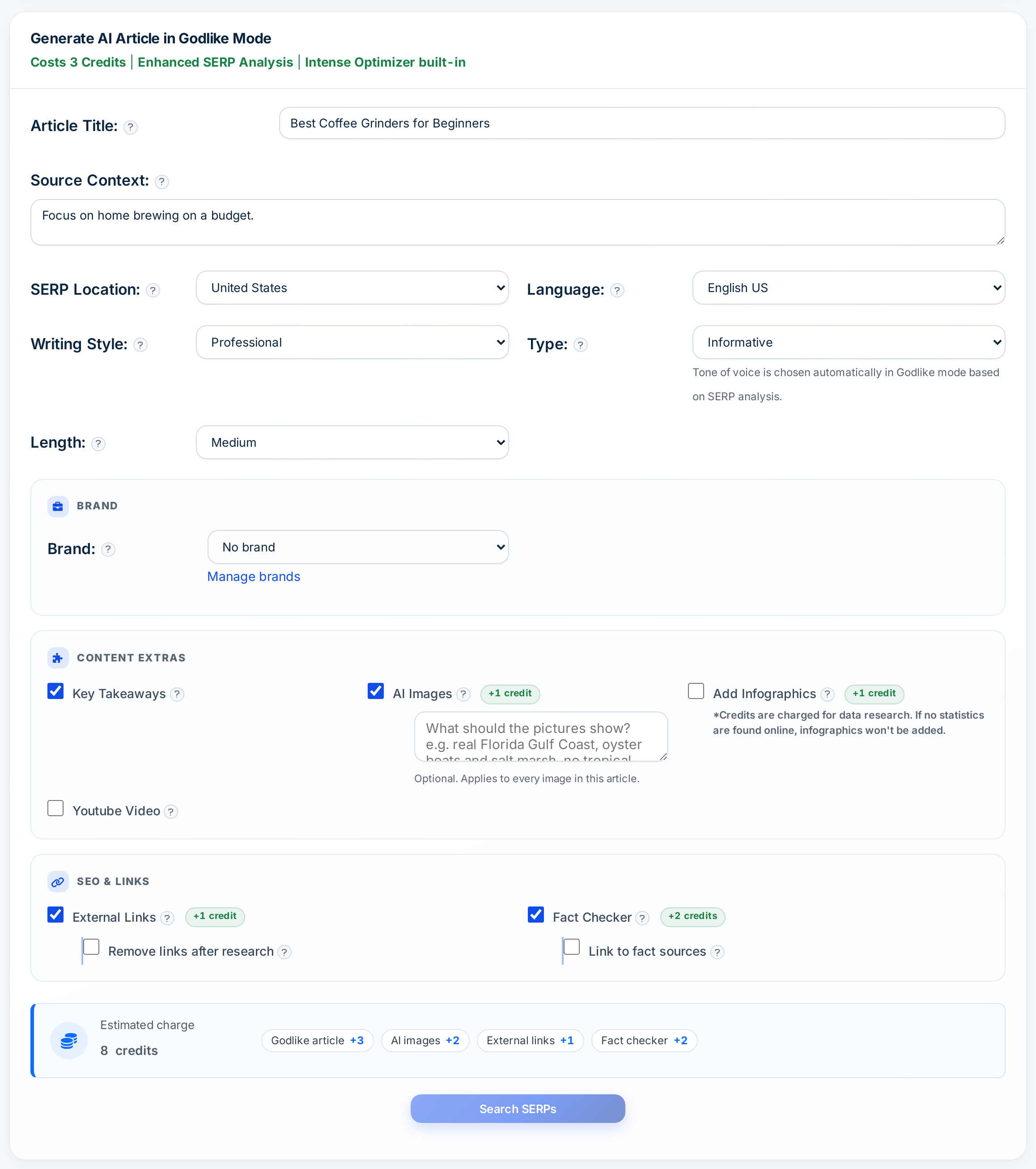Viewport: 1036px width, 1169px height.
Task: Show the Length field help icon
Action: click(x=98, y=444)
